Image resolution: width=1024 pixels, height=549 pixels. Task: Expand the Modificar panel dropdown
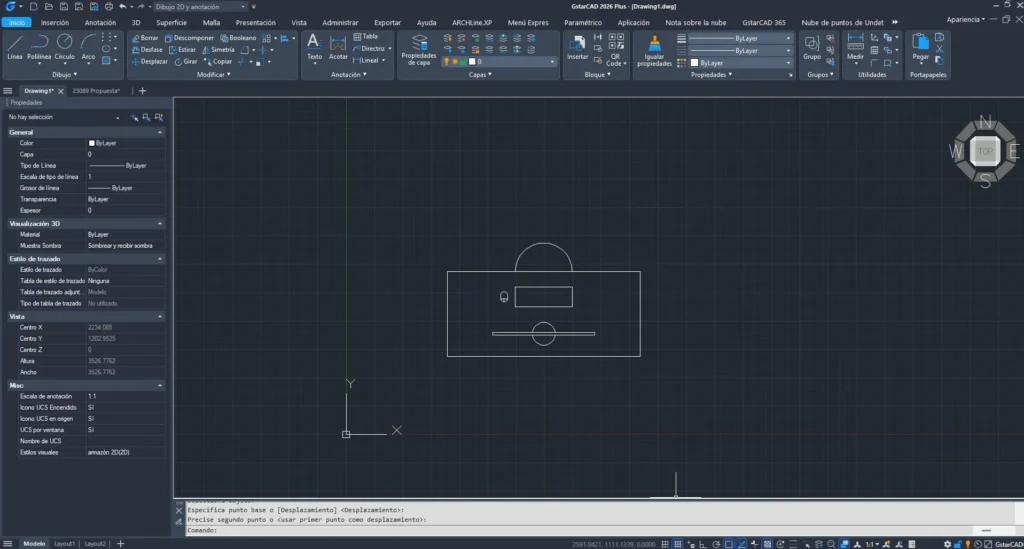coord(214,74)
